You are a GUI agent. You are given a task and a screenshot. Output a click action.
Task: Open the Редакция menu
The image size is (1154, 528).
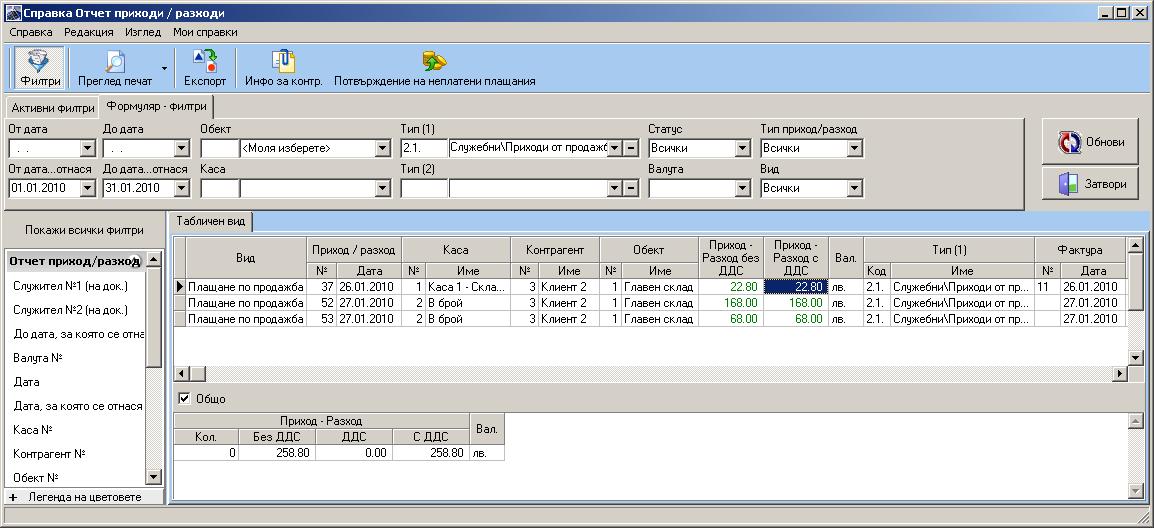coord(88,32)
